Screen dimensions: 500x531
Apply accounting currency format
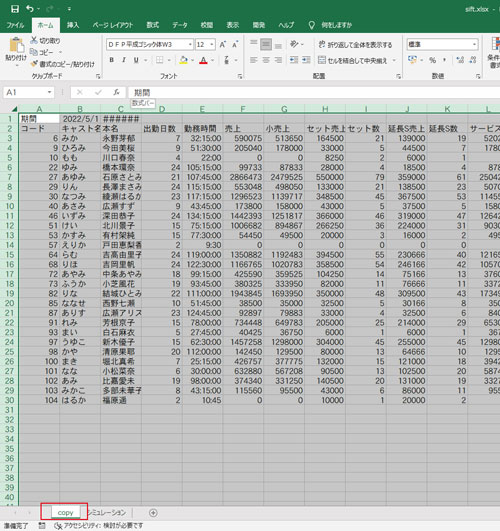point(412,60)
